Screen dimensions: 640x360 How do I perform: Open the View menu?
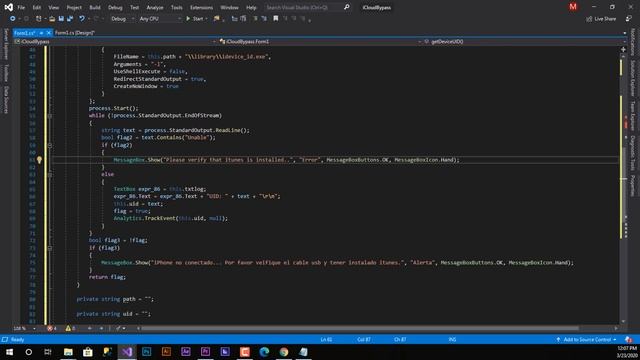53,7
